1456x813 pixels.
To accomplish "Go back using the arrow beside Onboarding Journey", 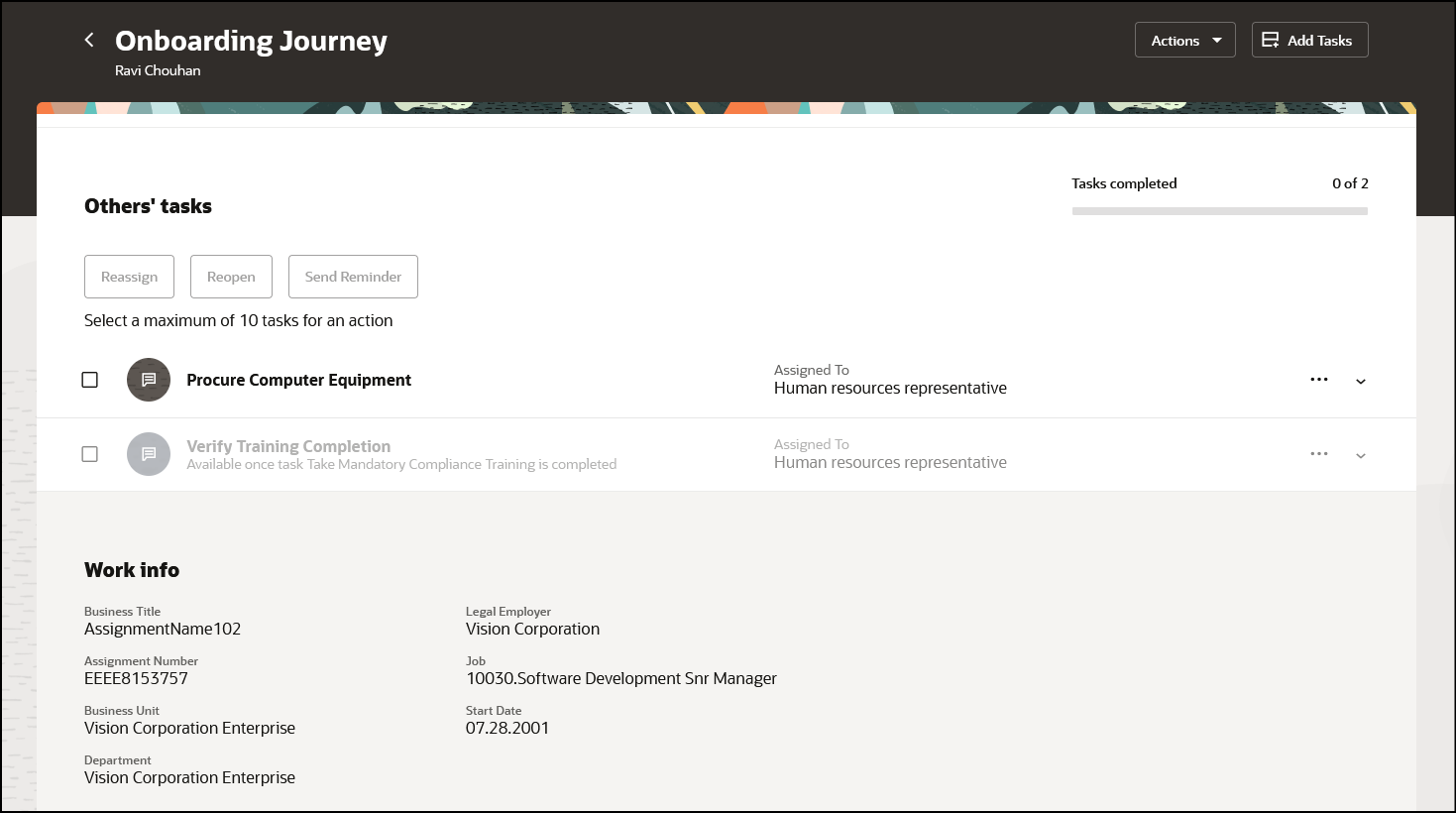I will tap(89, 40).
